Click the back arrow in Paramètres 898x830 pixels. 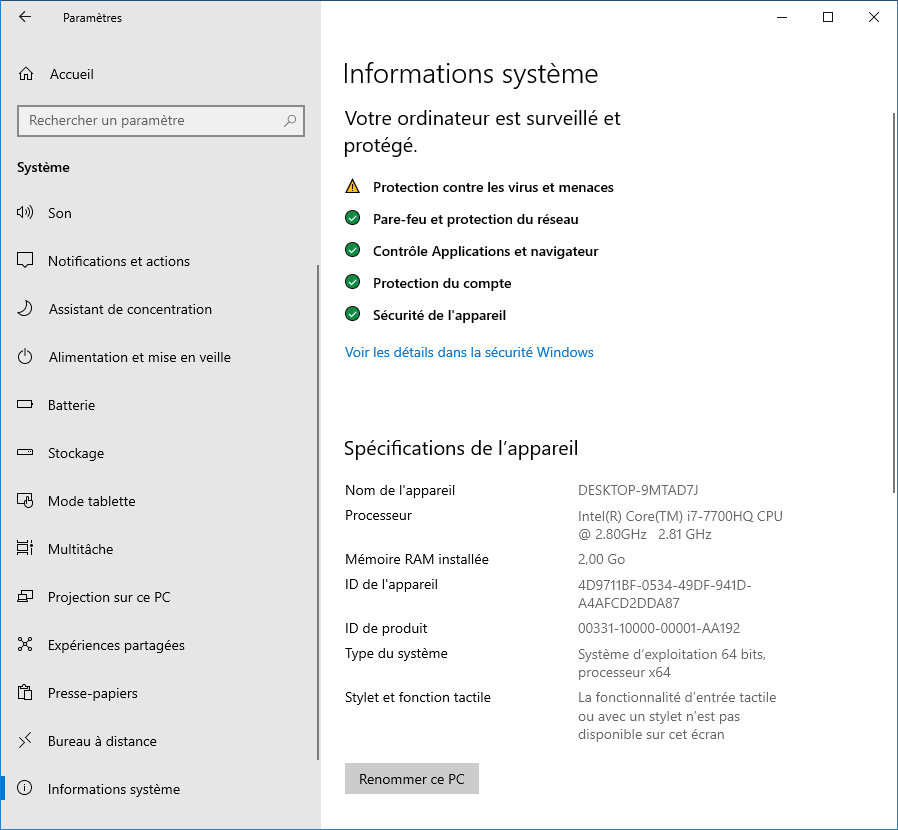[25, 17]
